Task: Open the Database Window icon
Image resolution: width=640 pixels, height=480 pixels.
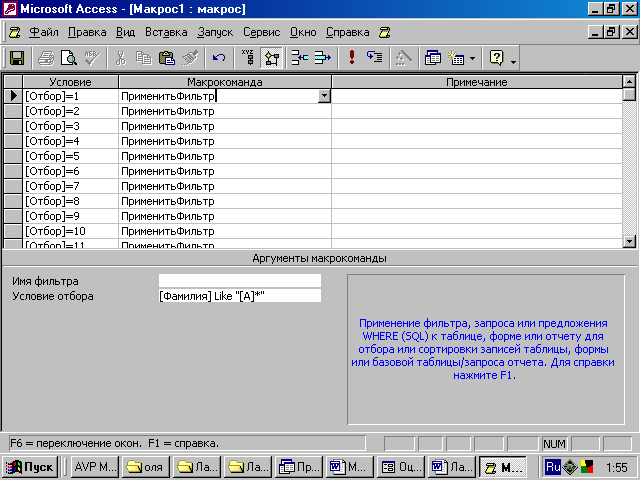Action: (x=433, y=58)
